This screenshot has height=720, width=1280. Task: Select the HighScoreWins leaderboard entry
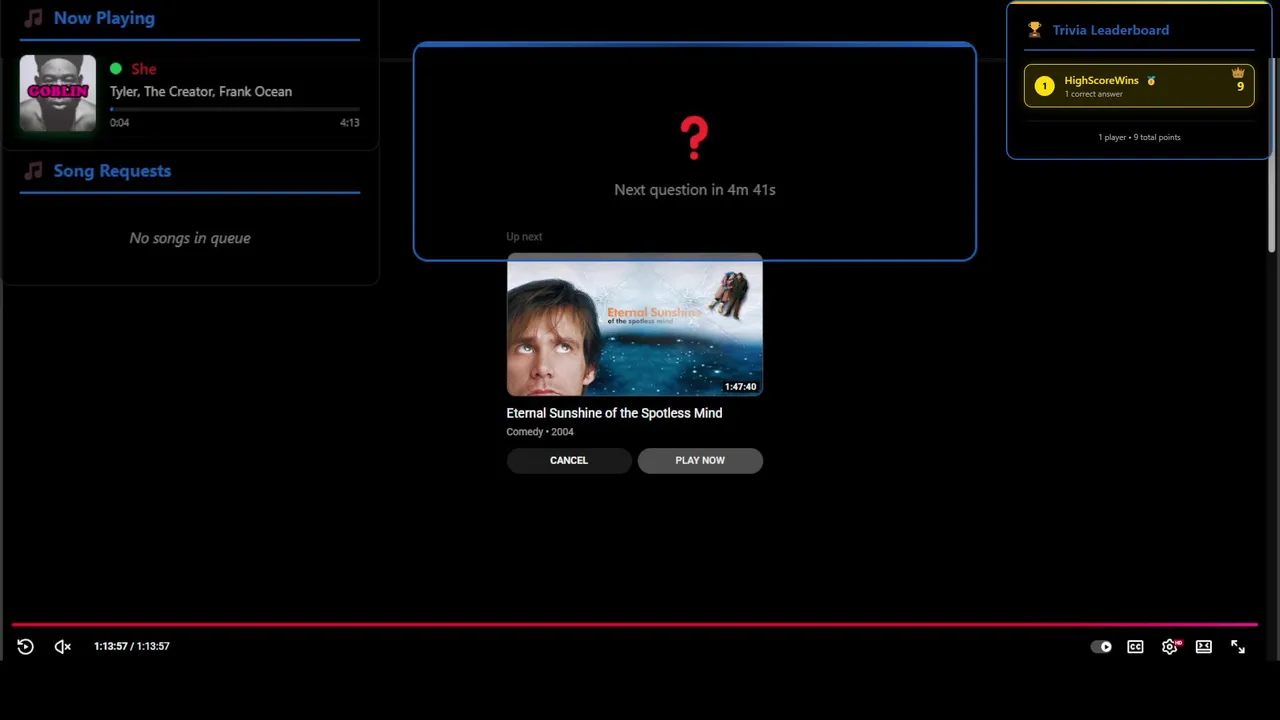[x=1139, y=86]
